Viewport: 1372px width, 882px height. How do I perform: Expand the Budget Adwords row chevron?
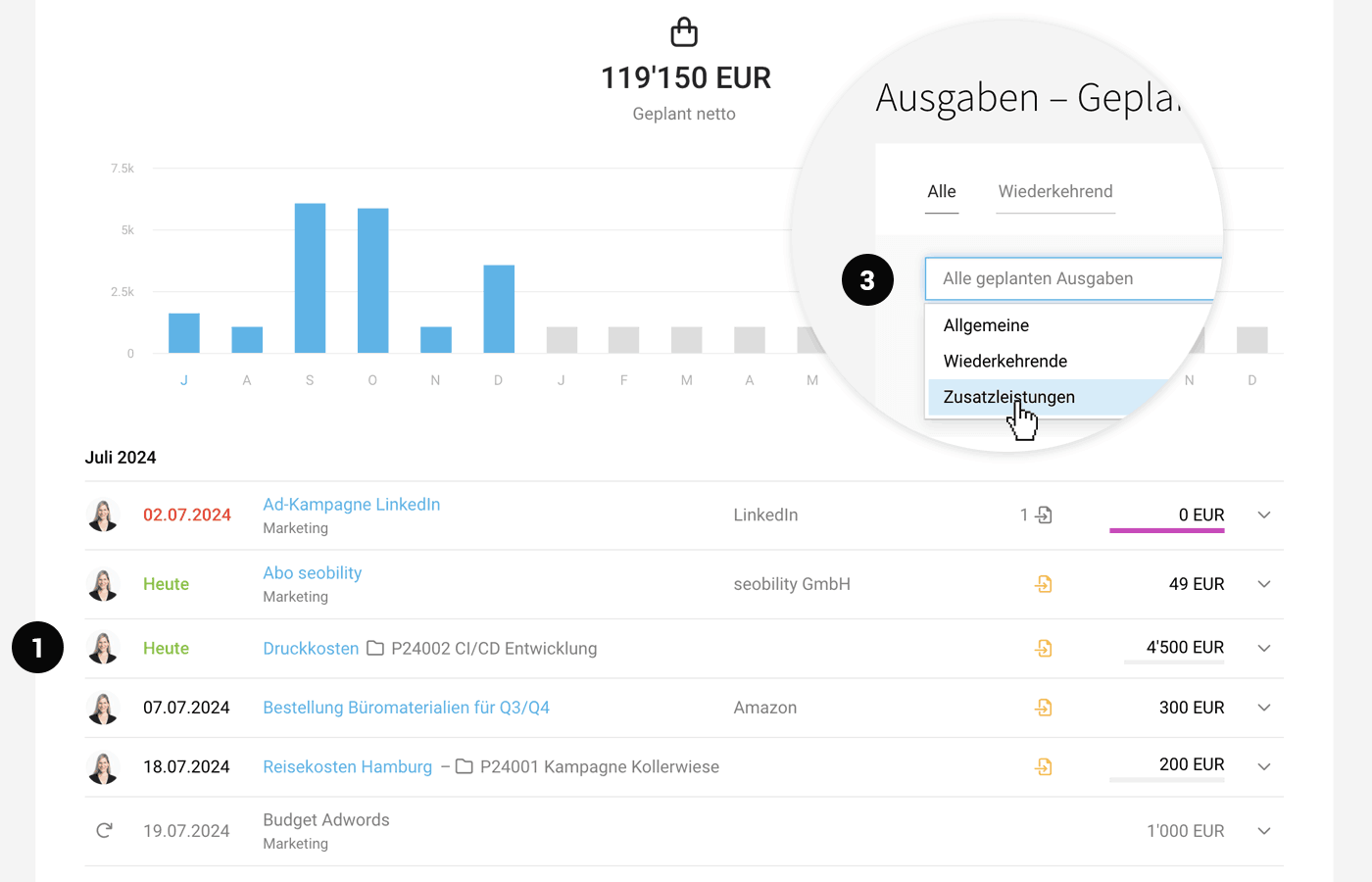1264,831
